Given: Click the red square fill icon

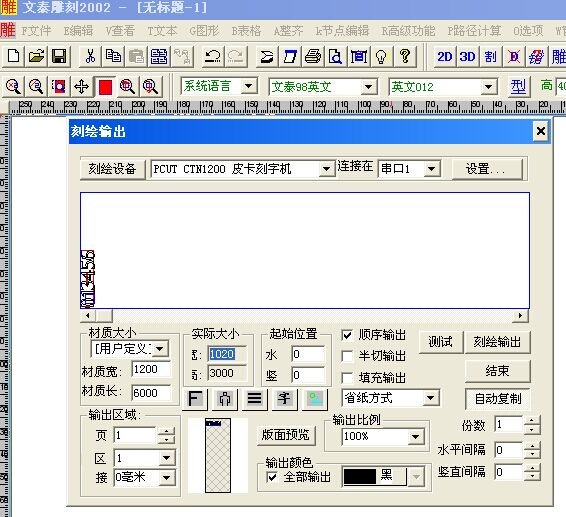Looking at the screenshot, I should coord(105,87).
